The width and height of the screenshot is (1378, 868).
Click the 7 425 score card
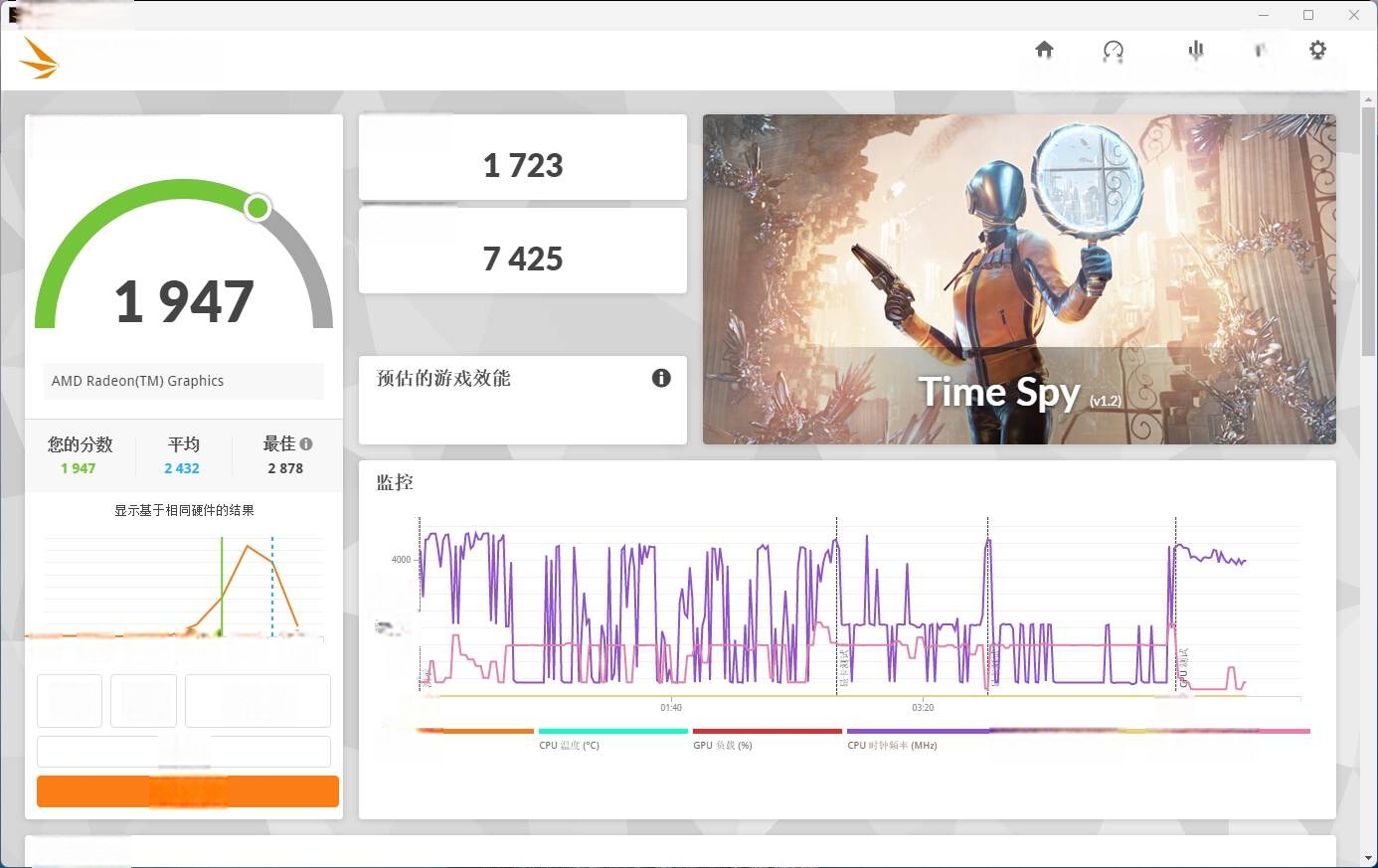523,251
